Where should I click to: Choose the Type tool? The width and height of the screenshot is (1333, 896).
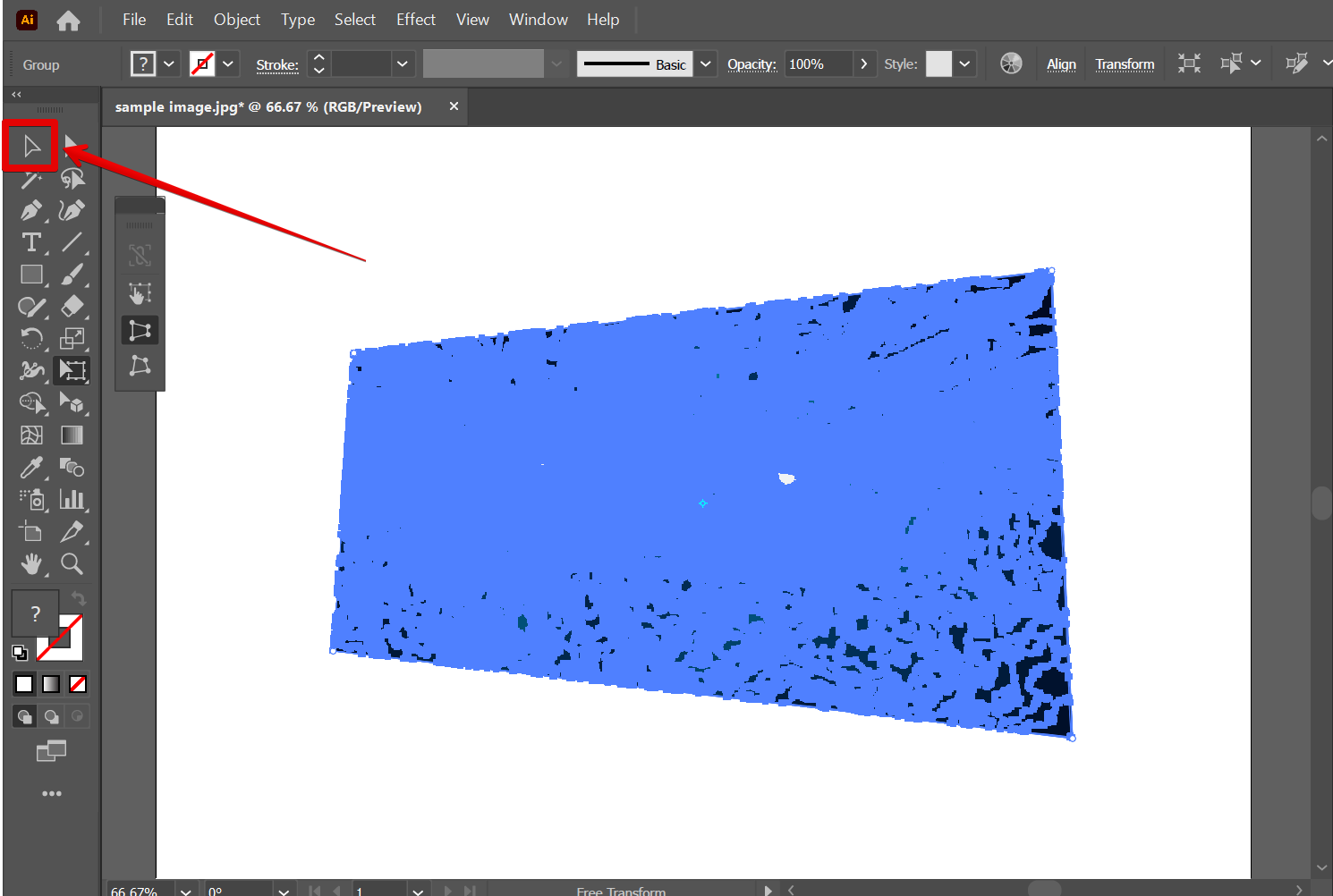31,242
